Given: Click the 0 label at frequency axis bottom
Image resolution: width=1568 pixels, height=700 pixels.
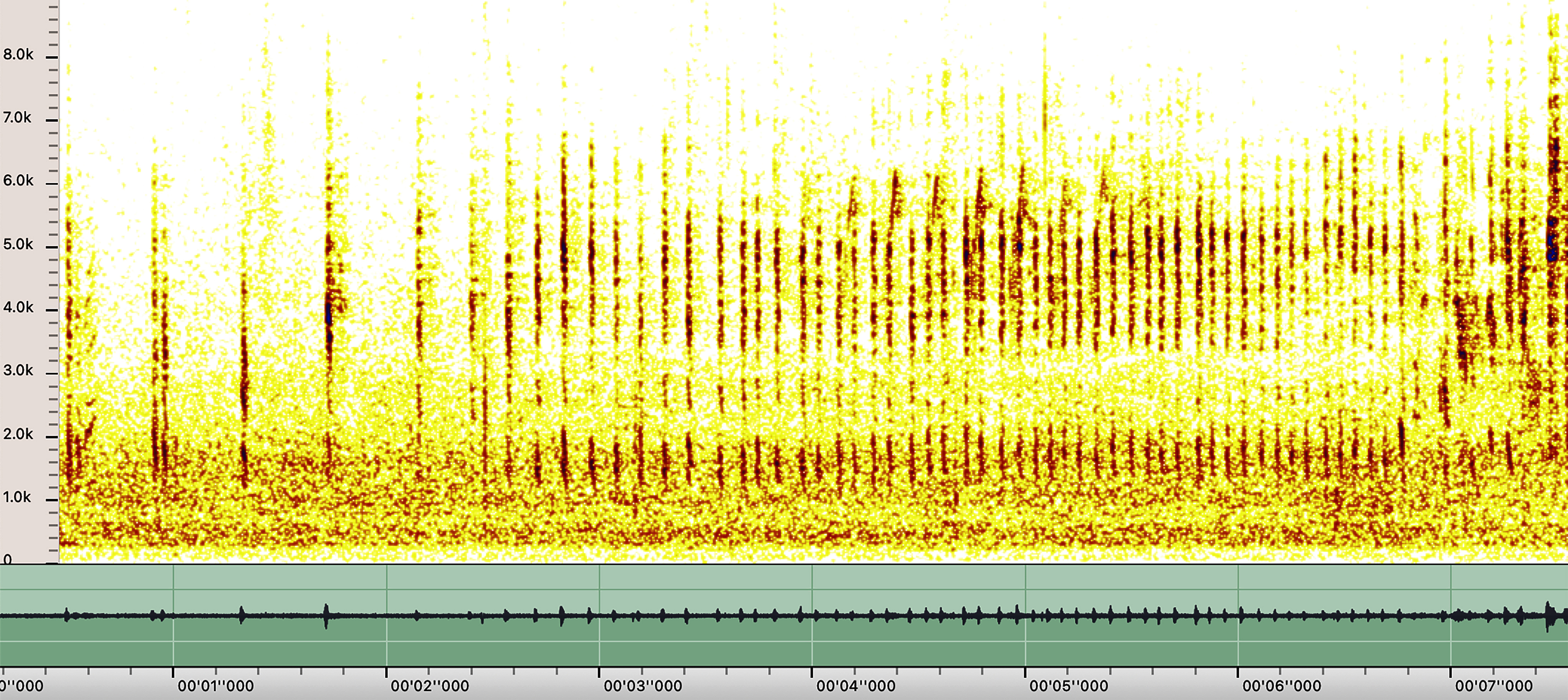Looking at the screenshot, I should coord(7,559).
